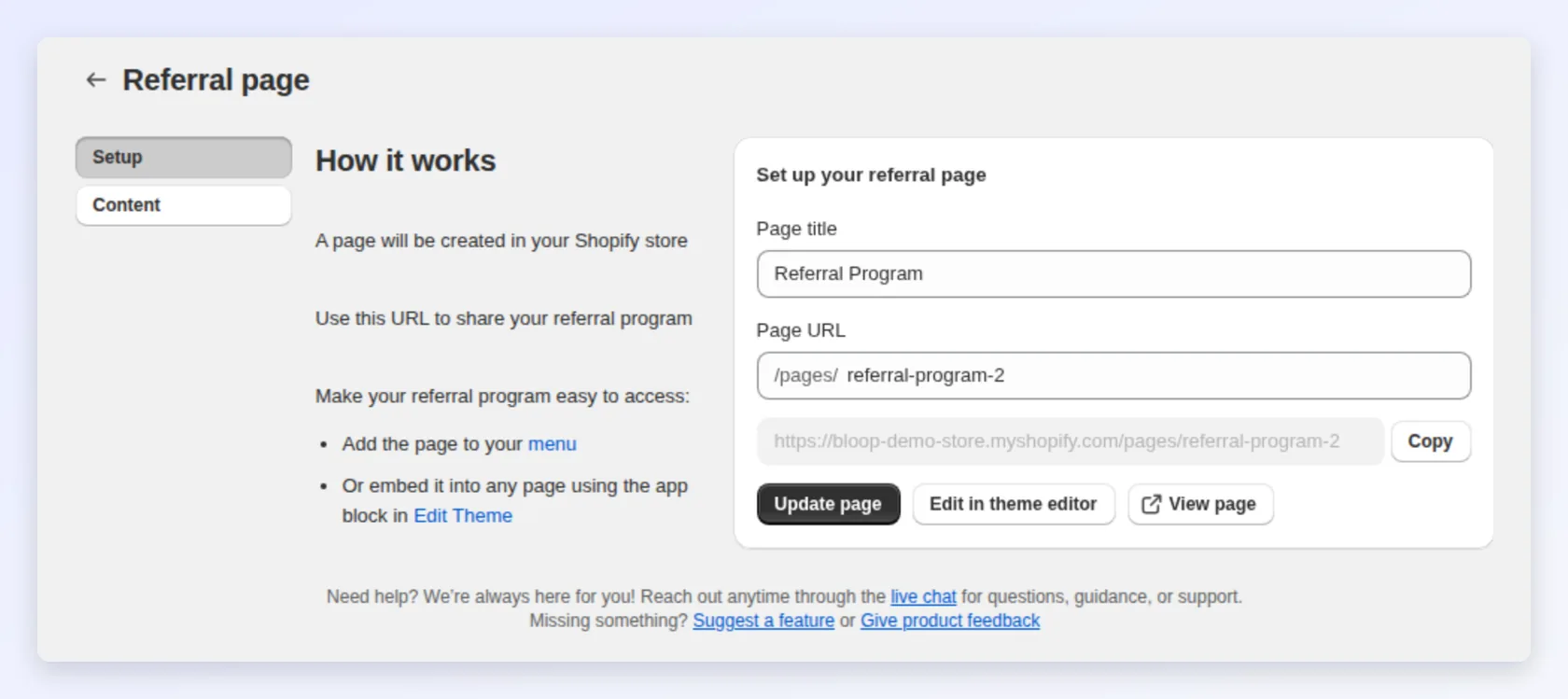Image resolution: width=1568 pixels, height=699 pixels.
Task: Switch to the Content tab
Action: coord(184,205)
